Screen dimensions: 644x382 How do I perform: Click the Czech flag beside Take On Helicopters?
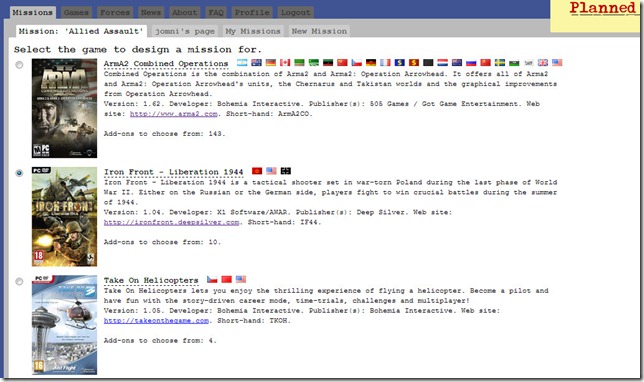pyautogui.click(x=212, y=279)
